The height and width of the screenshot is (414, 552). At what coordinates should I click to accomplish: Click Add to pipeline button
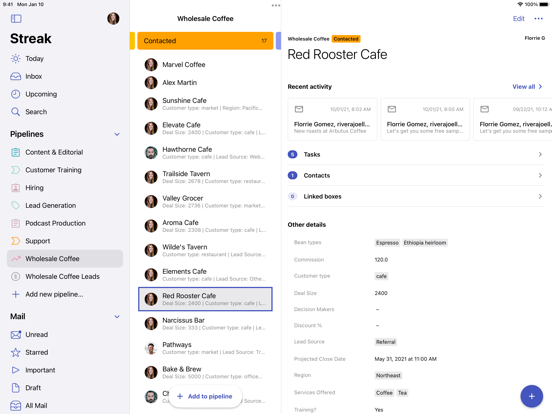click(x=205, y=396)
